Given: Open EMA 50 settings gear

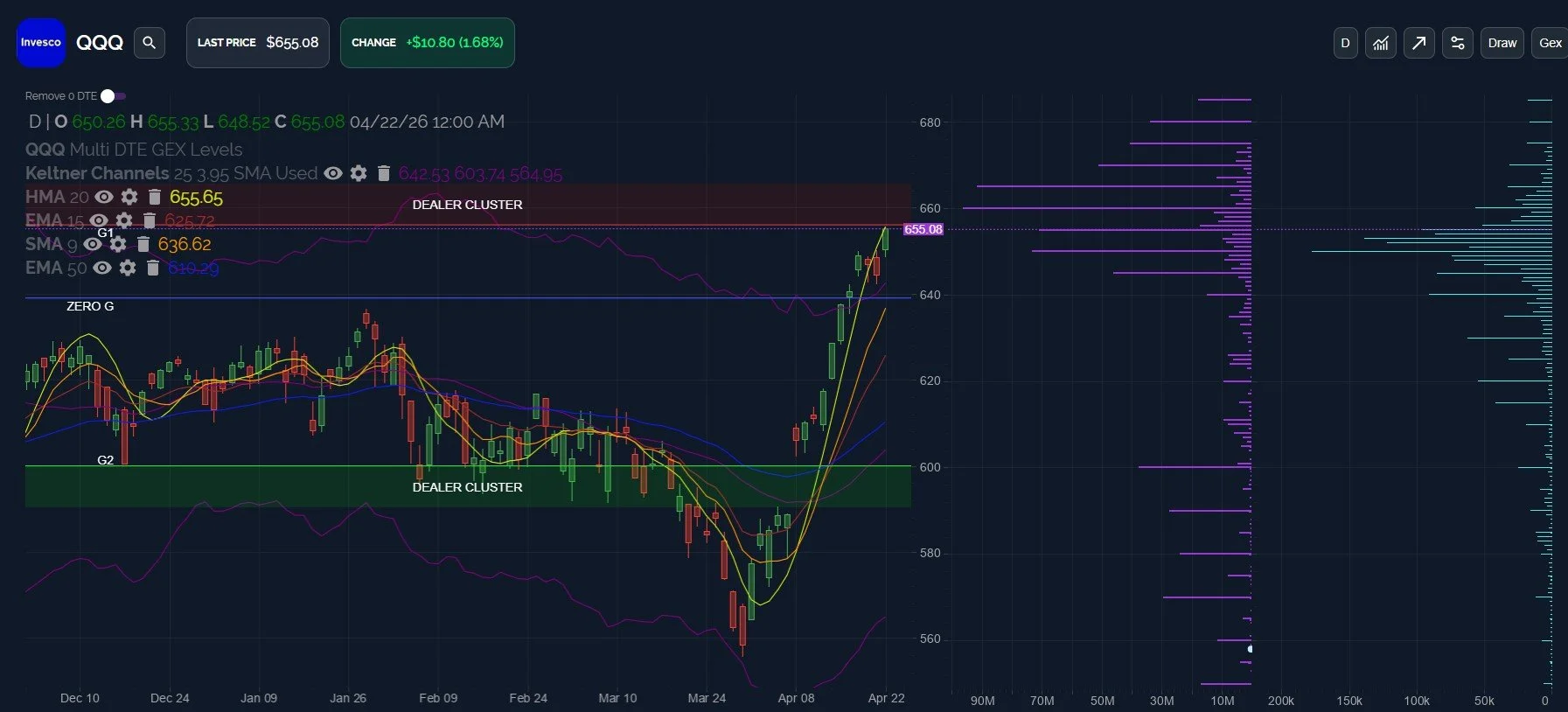Looking at the screenshot, I should coord(128,268).
